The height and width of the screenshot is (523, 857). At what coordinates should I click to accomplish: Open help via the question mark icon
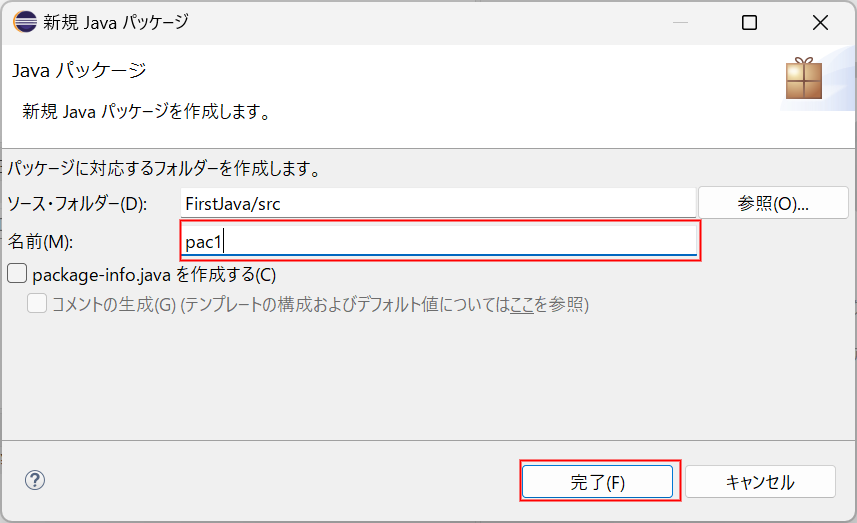35,480
